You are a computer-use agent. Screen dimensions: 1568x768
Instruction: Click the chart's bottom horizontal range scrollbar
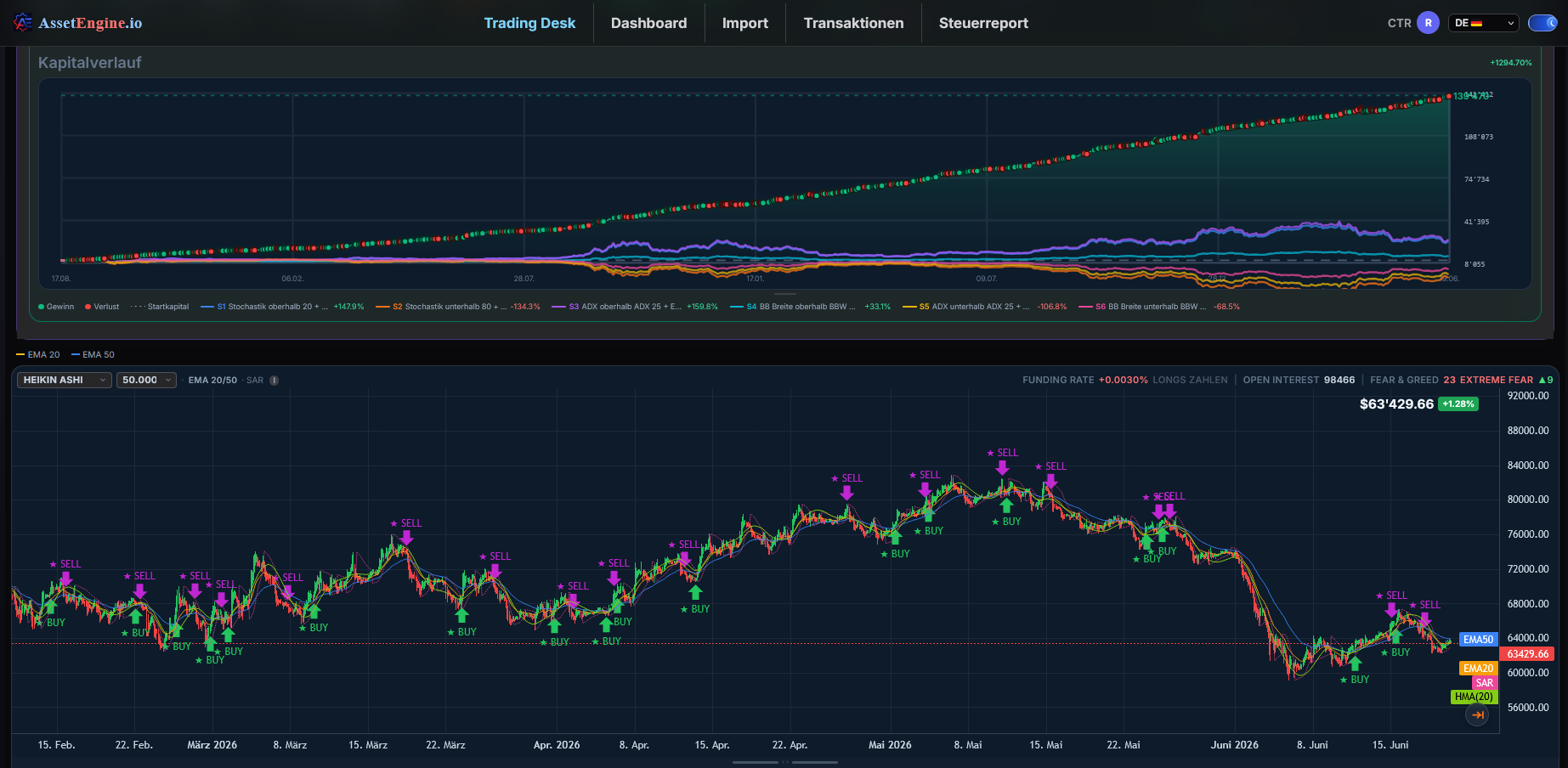[x=785, y=762]
